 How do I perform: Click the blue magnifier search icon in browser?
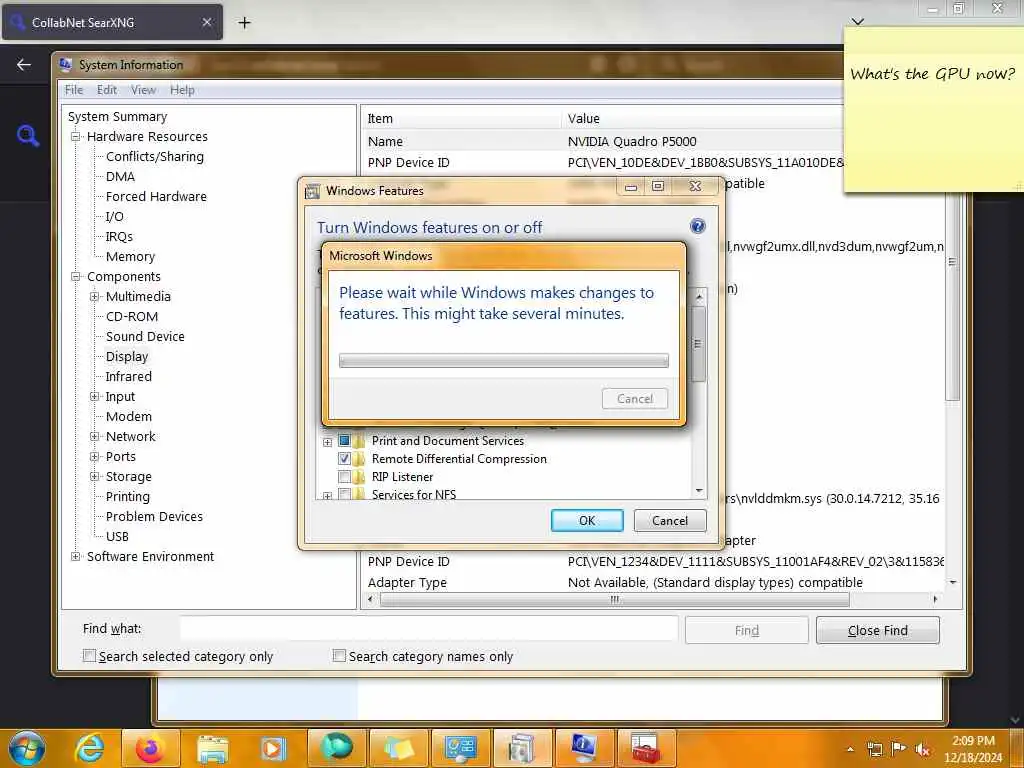[x=27, y=135]
